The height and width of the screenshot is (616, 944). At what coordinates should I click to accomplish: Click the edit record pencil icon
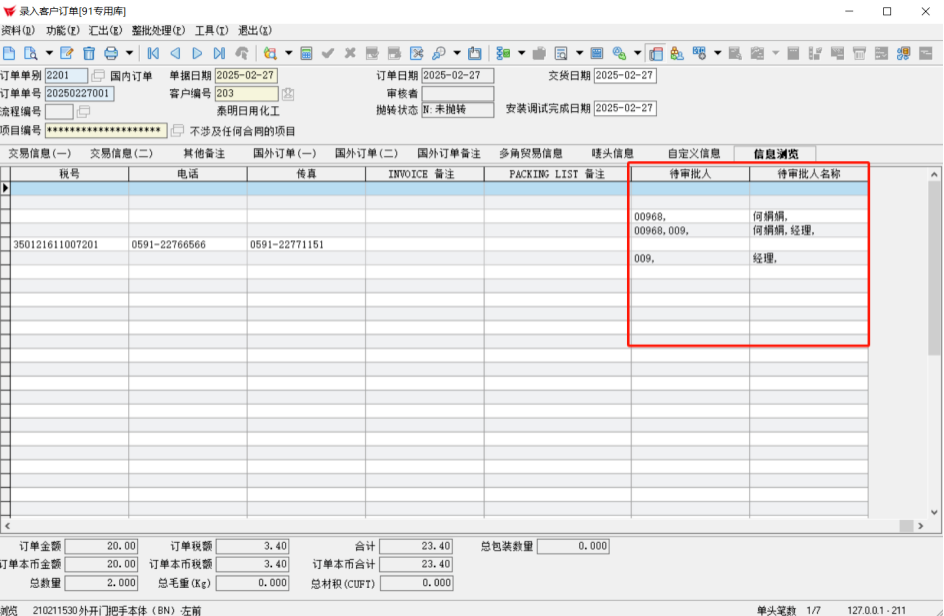point(67,53)
